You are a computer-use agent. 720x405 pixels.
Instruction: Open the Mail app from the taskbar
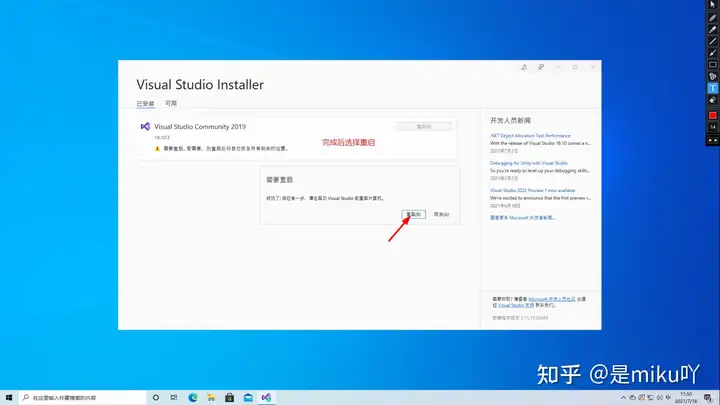pos(248,398)
